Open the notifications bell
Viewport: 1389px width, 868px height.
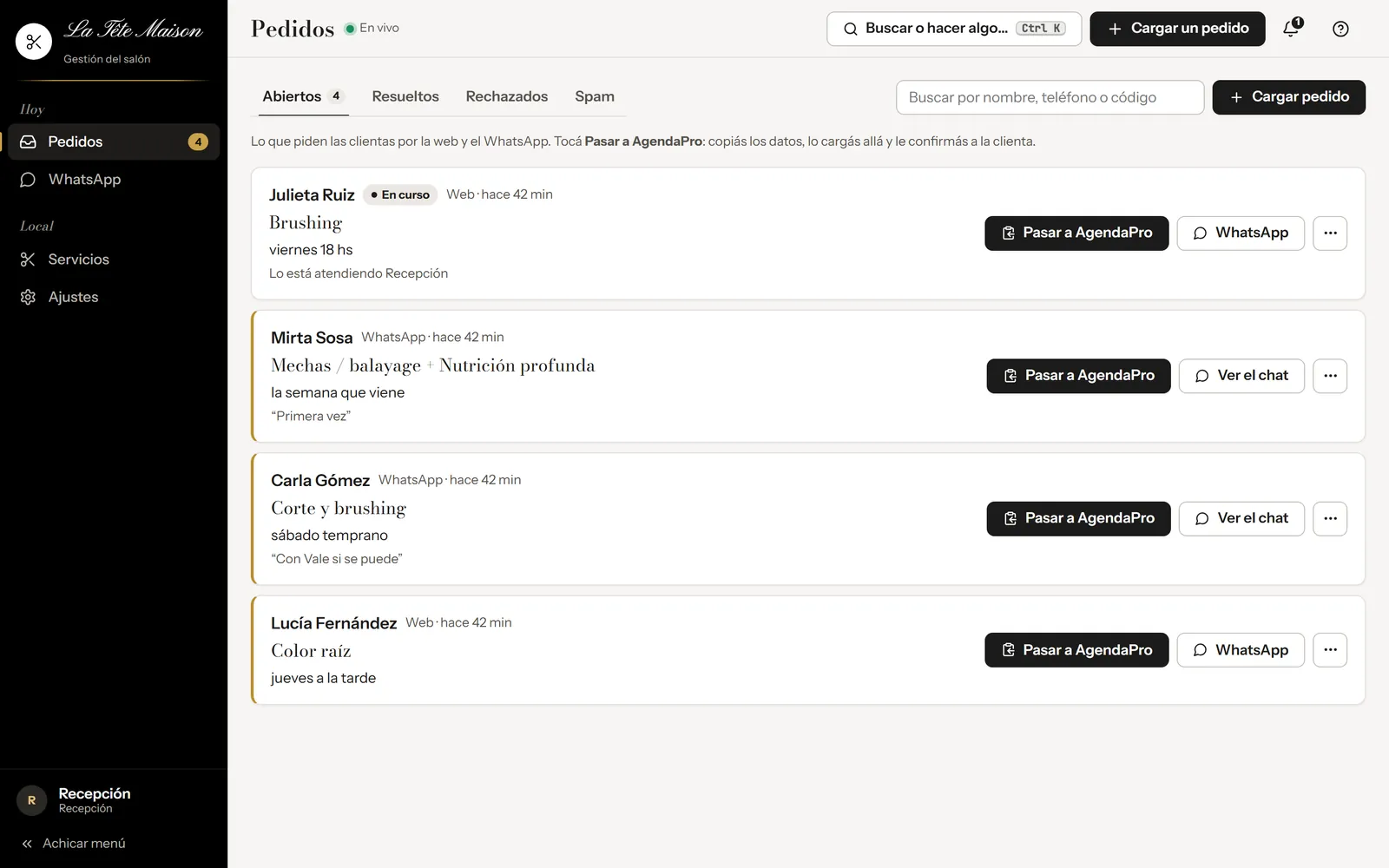1292,28
